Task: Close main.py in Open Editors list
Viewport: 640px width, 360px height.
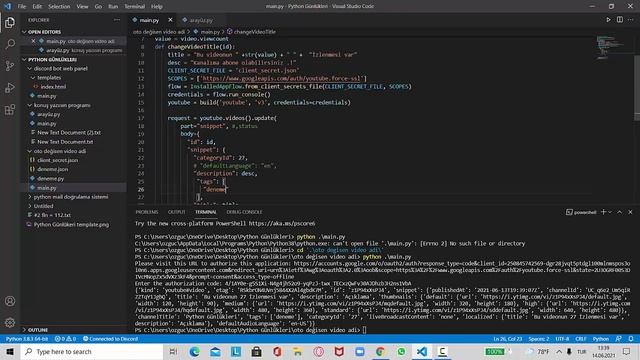Action: 33,41
